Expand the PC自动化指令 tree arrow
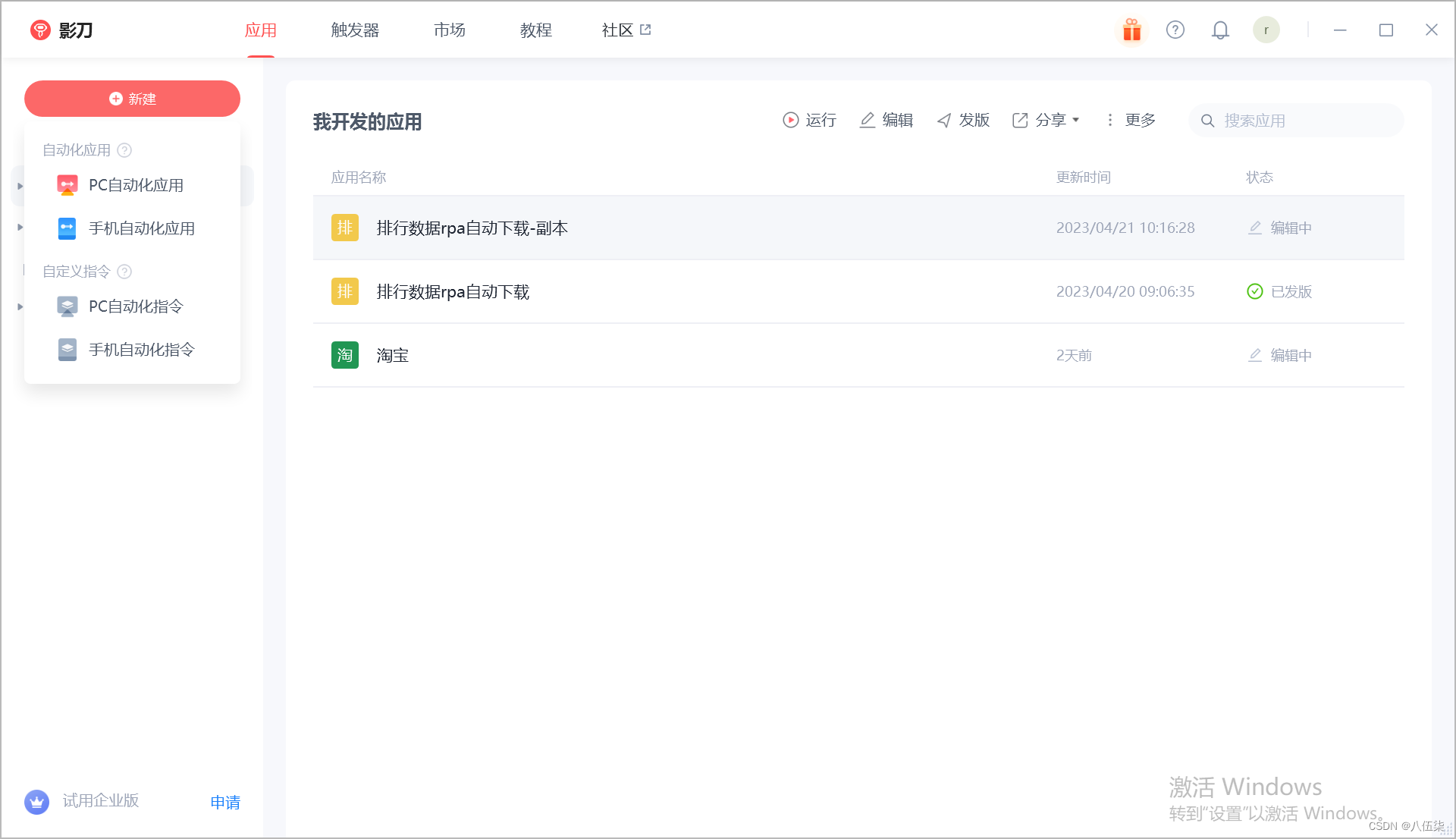Image resolution: width=1456 pixels, height=839 pixels. coord(20,306)
